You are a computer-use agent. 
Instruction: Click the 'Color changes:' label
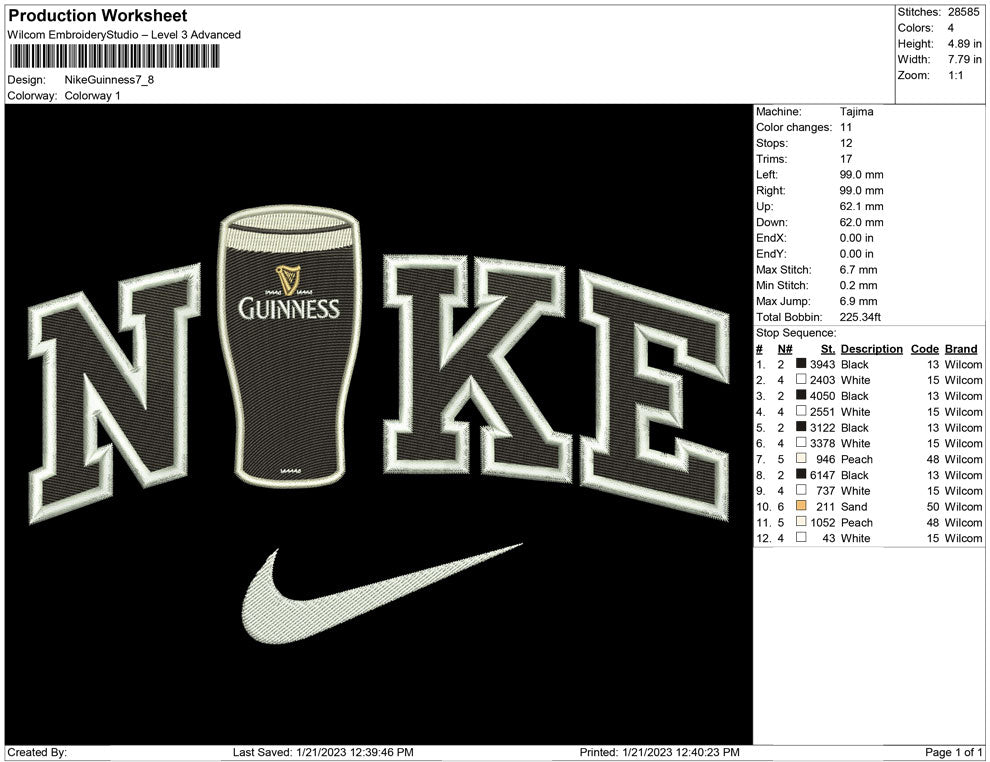[x=794, y=127]
